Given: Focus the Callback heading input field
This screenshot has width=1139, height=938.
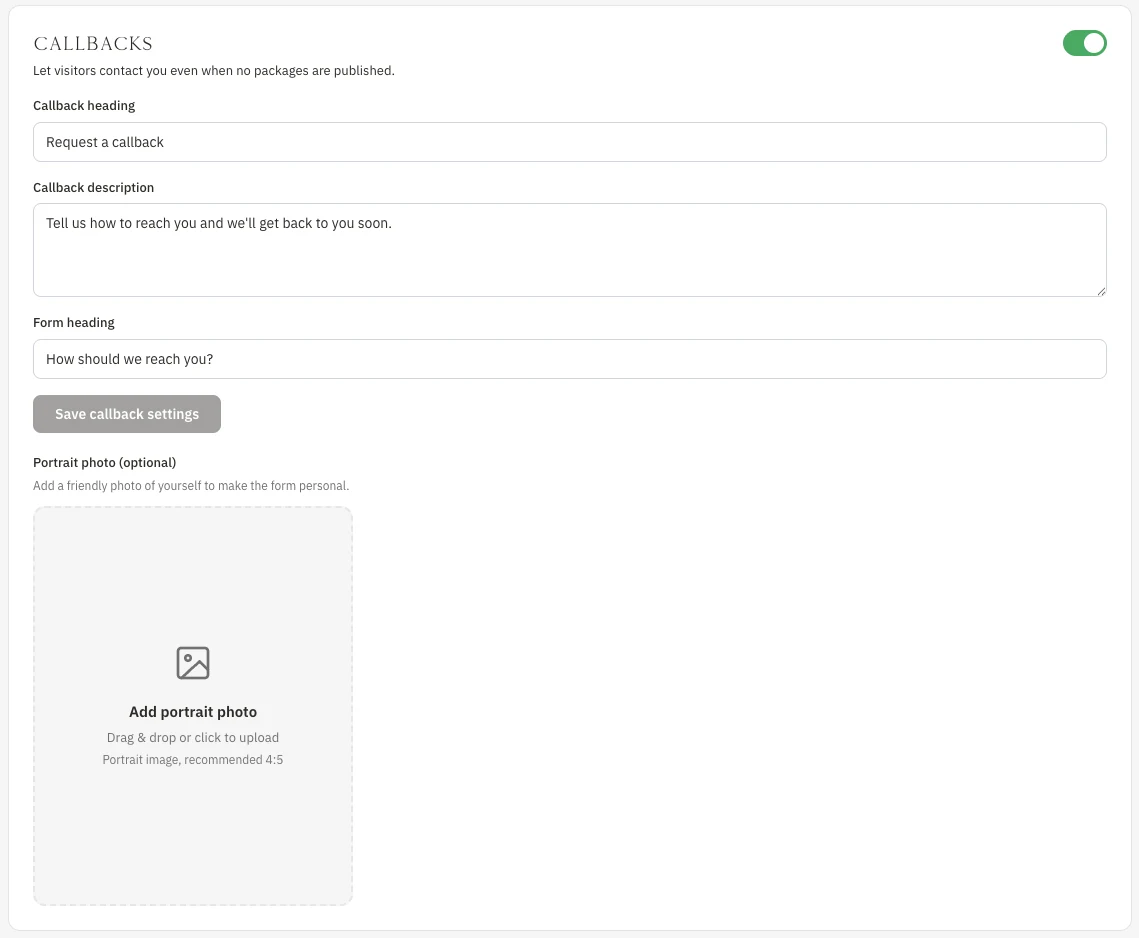Looking at the screenshot, I should pyautogui.click(x=570, y=142).
